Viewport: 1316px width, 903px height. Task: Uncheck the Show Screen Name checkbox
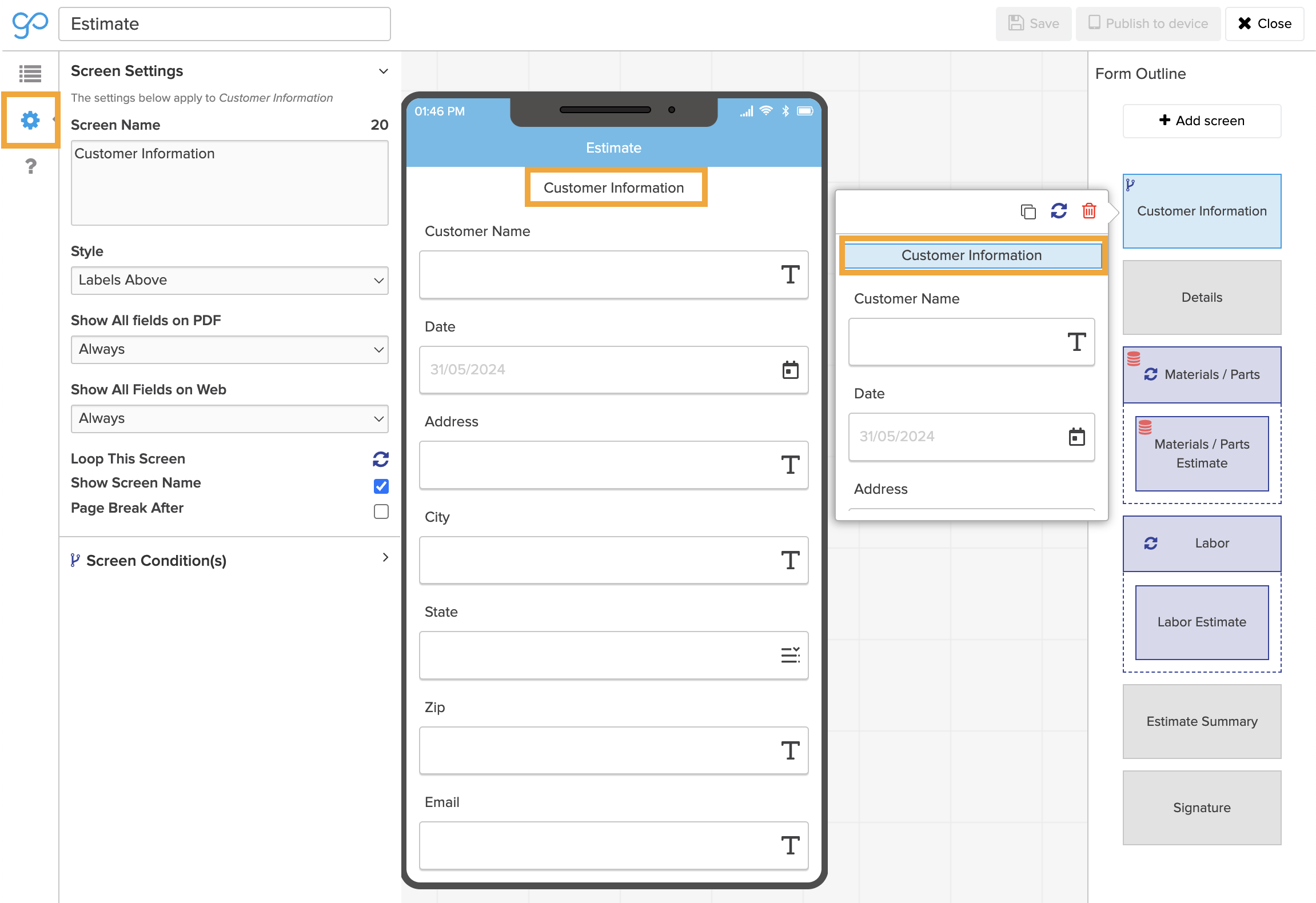(x=381, y=486)
